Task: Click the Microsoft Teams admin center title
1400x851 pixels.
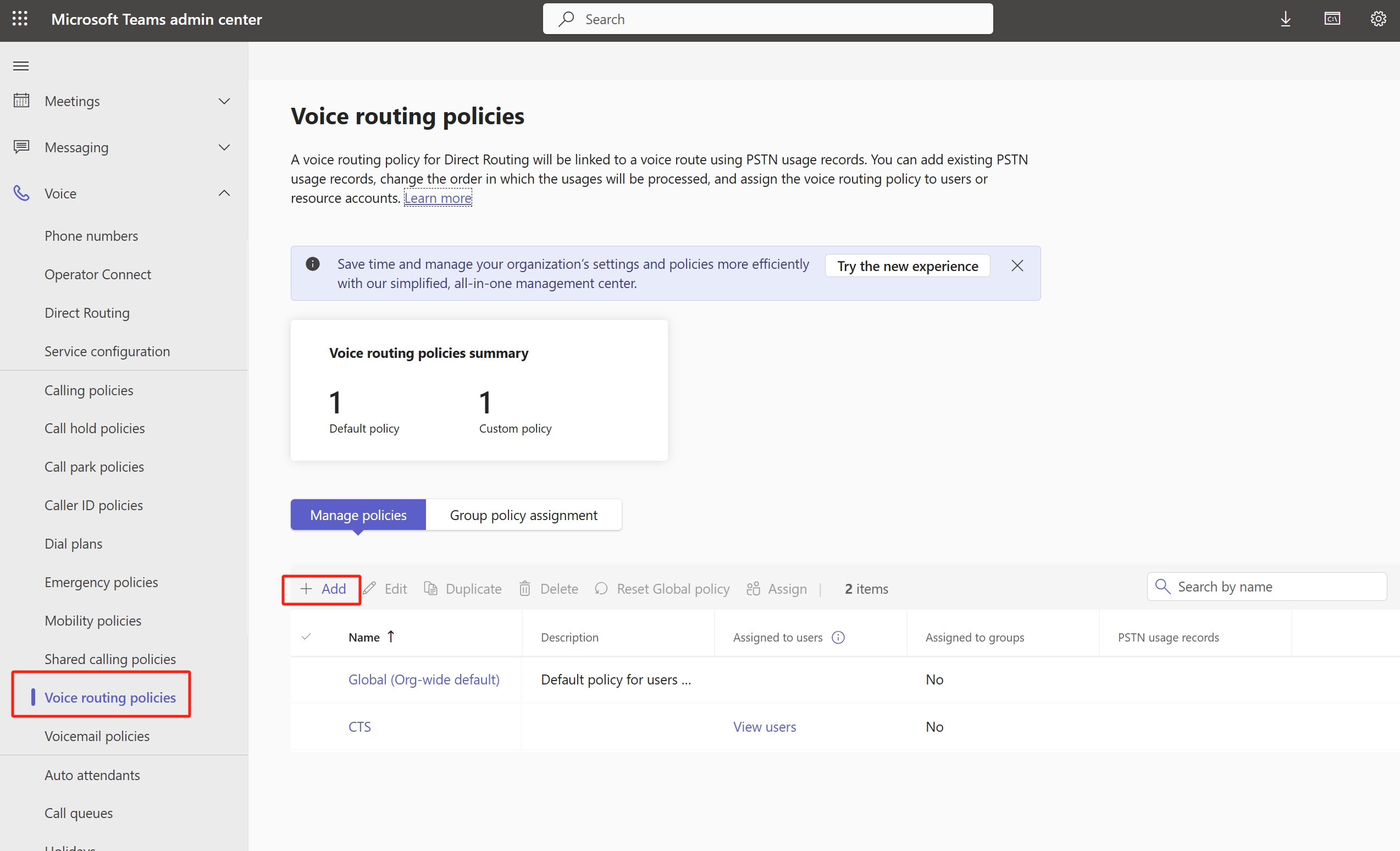Action: pyautogui.click(x=156, y=19)
